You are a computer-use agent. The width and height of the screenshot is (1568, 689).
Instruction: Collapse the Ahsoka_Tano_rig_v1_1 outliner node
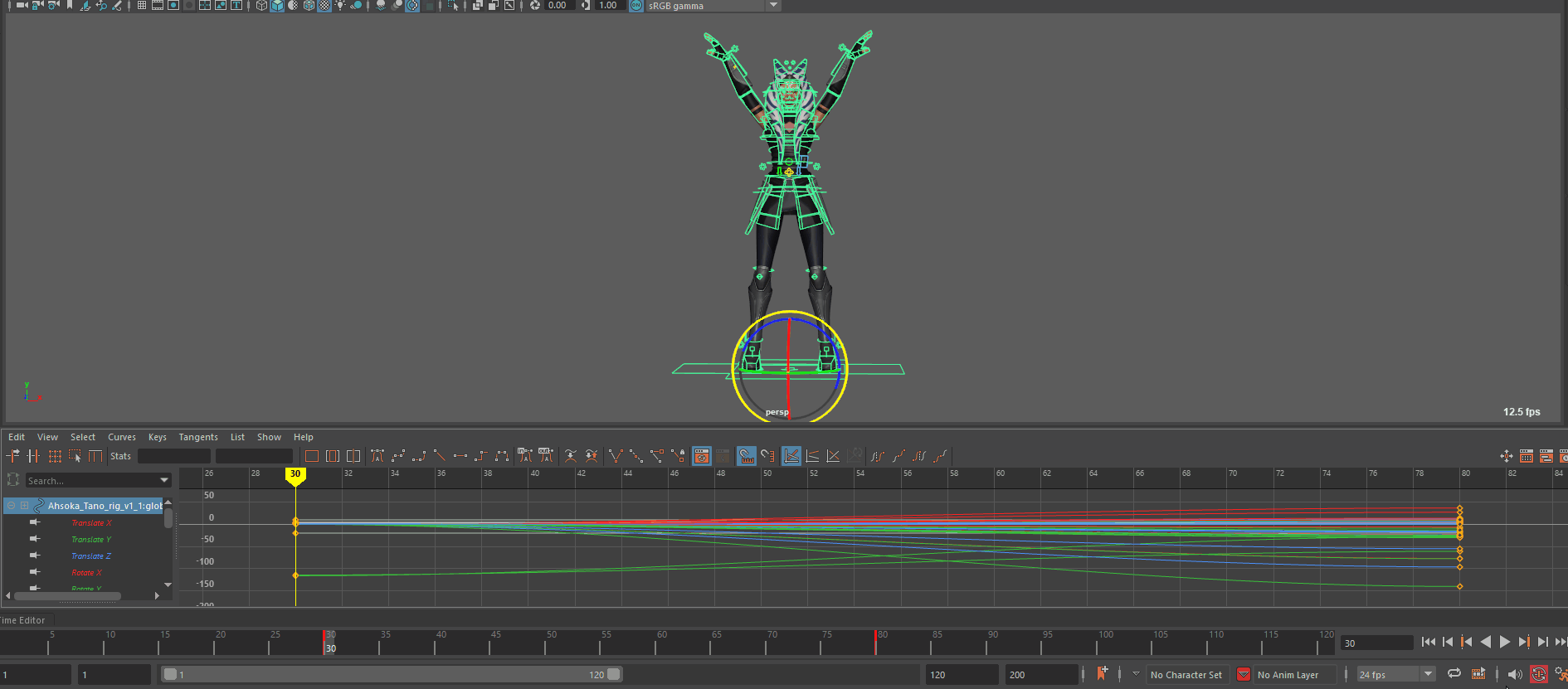coord(12,505)
